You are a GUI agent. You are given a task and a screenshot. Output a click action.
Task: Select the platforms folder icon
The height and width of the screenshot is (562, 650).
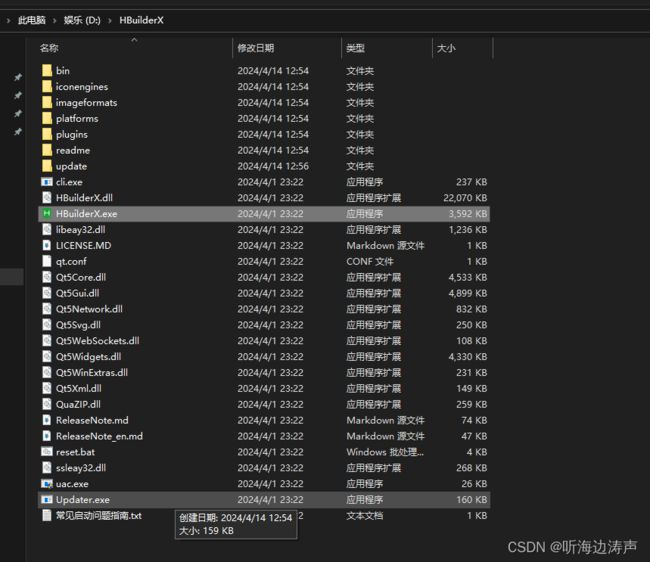pyautogui.click(x=47, y=118)
